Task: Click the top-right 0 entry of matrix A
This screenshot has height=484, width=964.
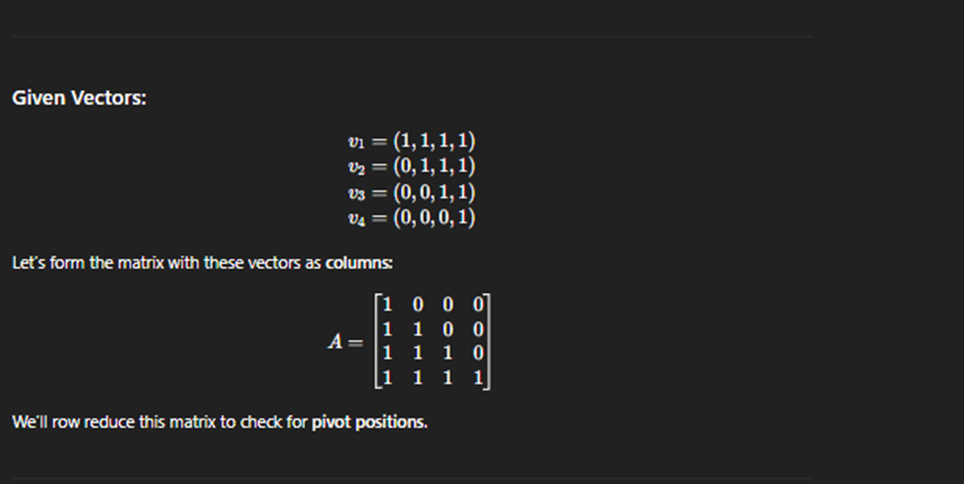Action: 478,304
